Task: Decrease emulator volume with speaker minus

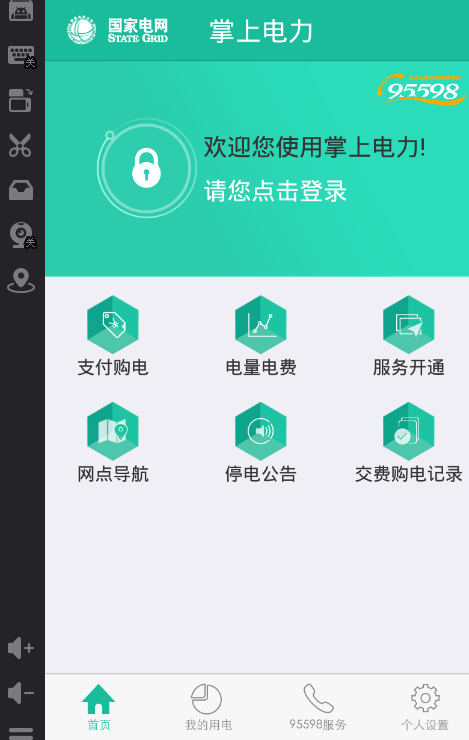Action: (21, 693)
